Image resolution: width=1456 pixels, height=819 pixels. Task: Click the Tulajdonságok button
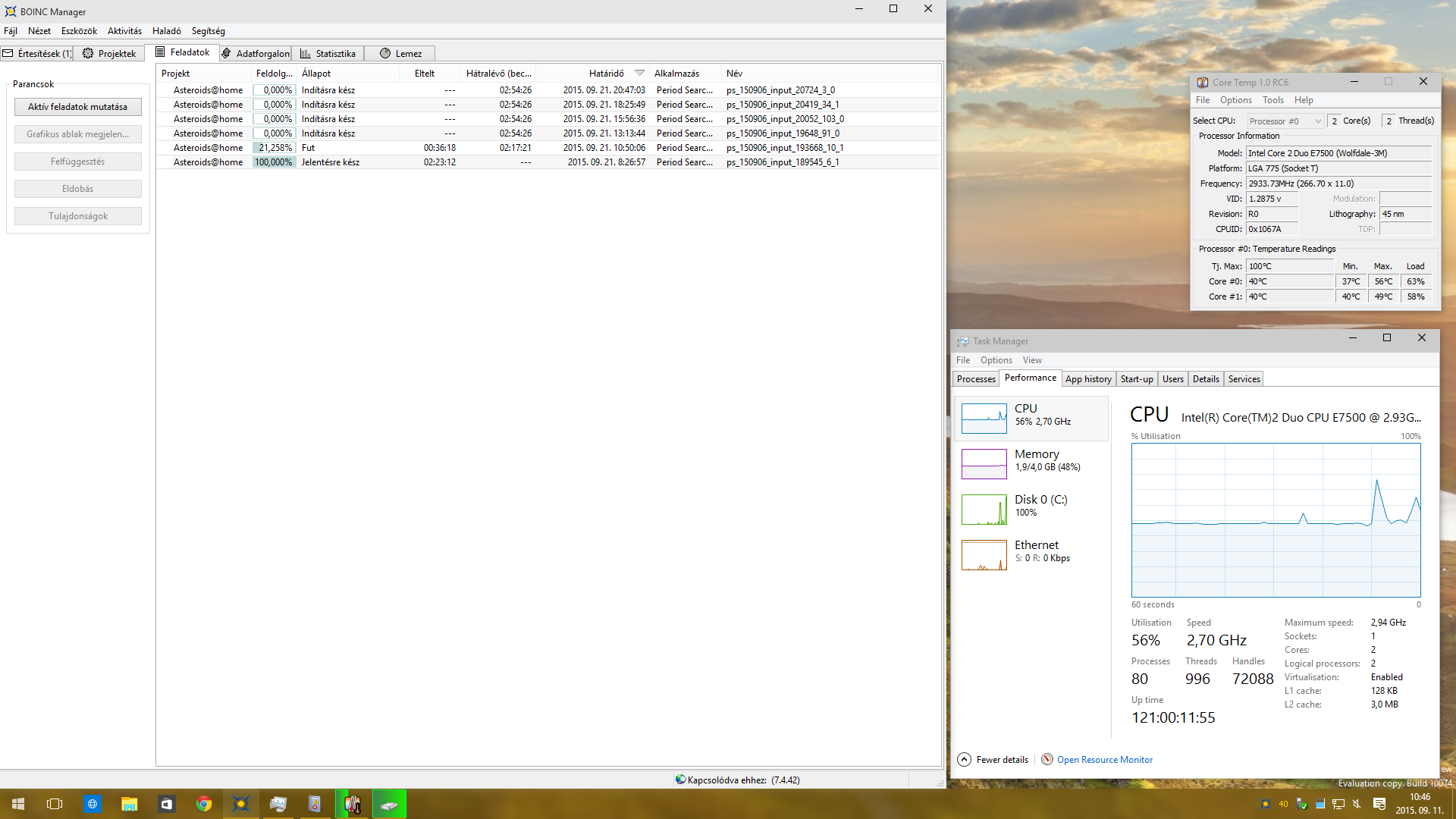pos(78,216)
